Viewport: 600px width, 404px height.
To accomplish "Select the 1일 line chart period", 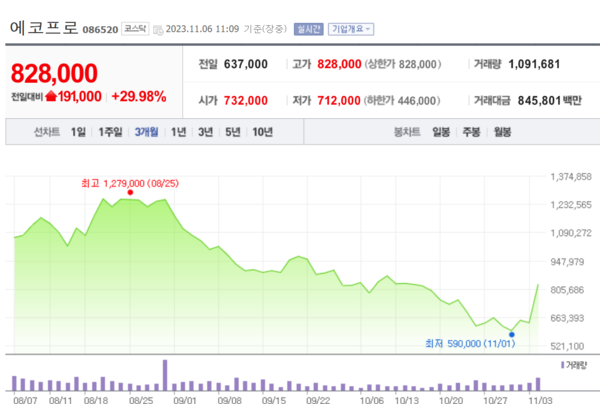I will tap(78, 132).
